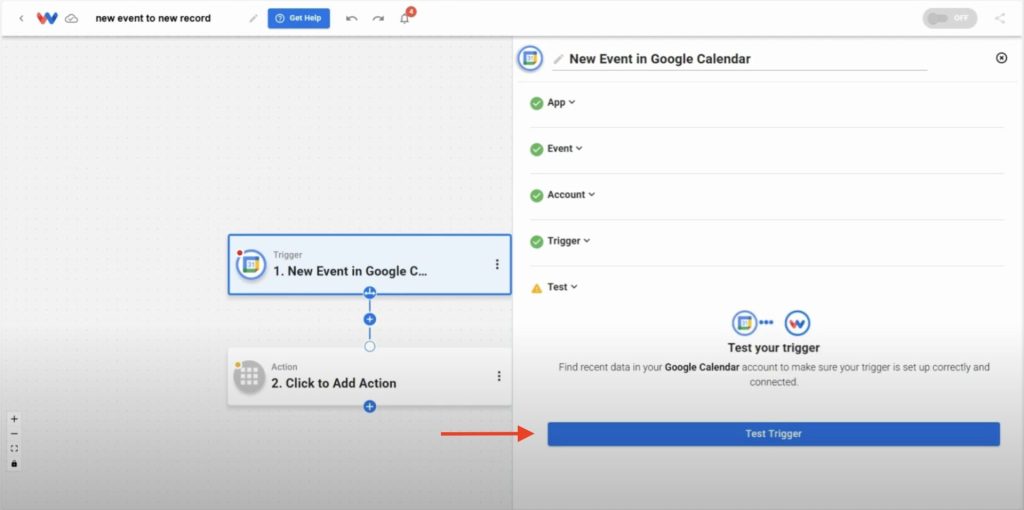Click the cloud save status icon
1024x510 pixels.
click(71, 18)
